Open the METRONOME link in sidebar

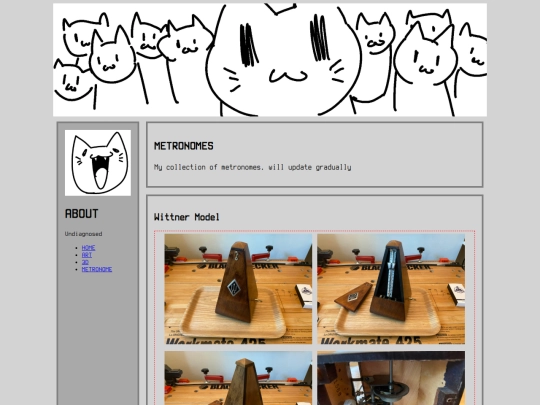[97, 269]
